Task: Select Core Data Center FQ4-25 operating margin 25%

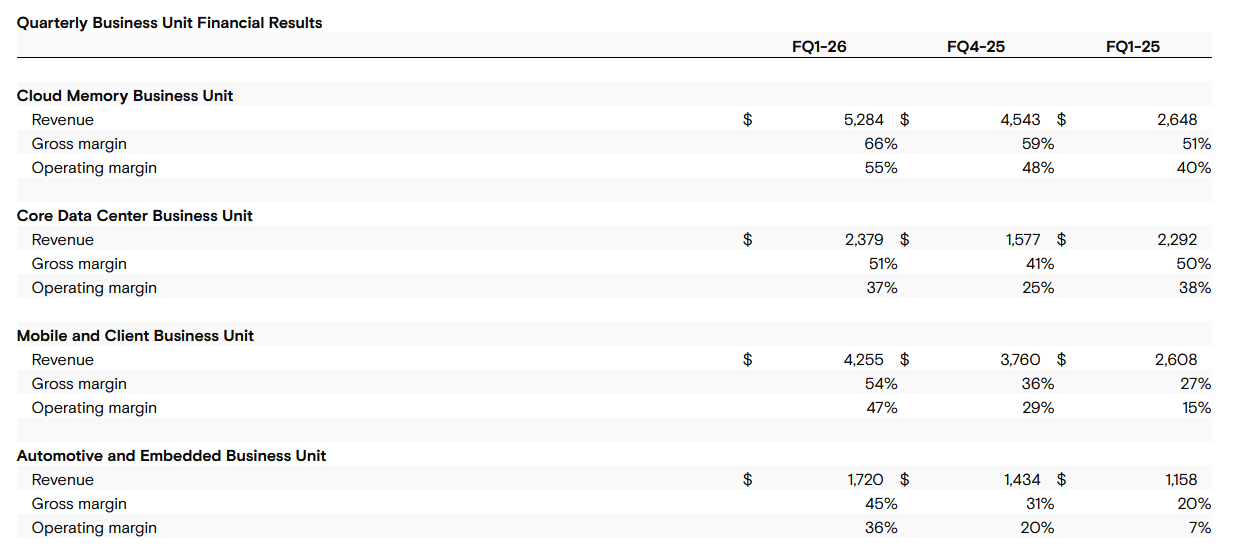Action: [1038, 288]
